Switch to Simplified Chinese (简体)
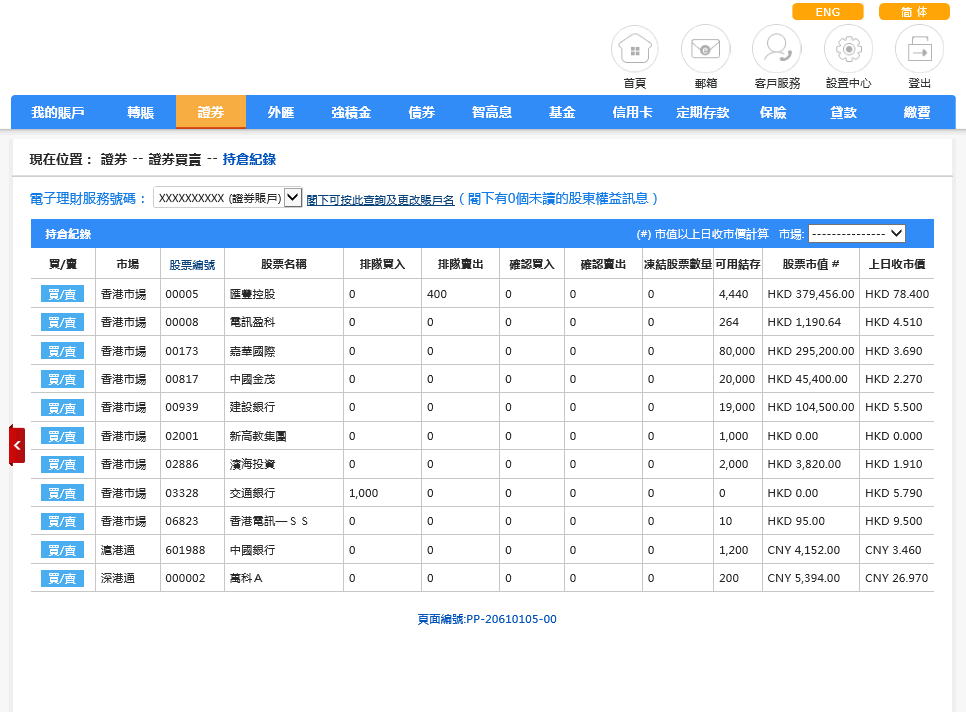Image resolution: width=966 pixels, height=712 pixels. pos(913,12)
